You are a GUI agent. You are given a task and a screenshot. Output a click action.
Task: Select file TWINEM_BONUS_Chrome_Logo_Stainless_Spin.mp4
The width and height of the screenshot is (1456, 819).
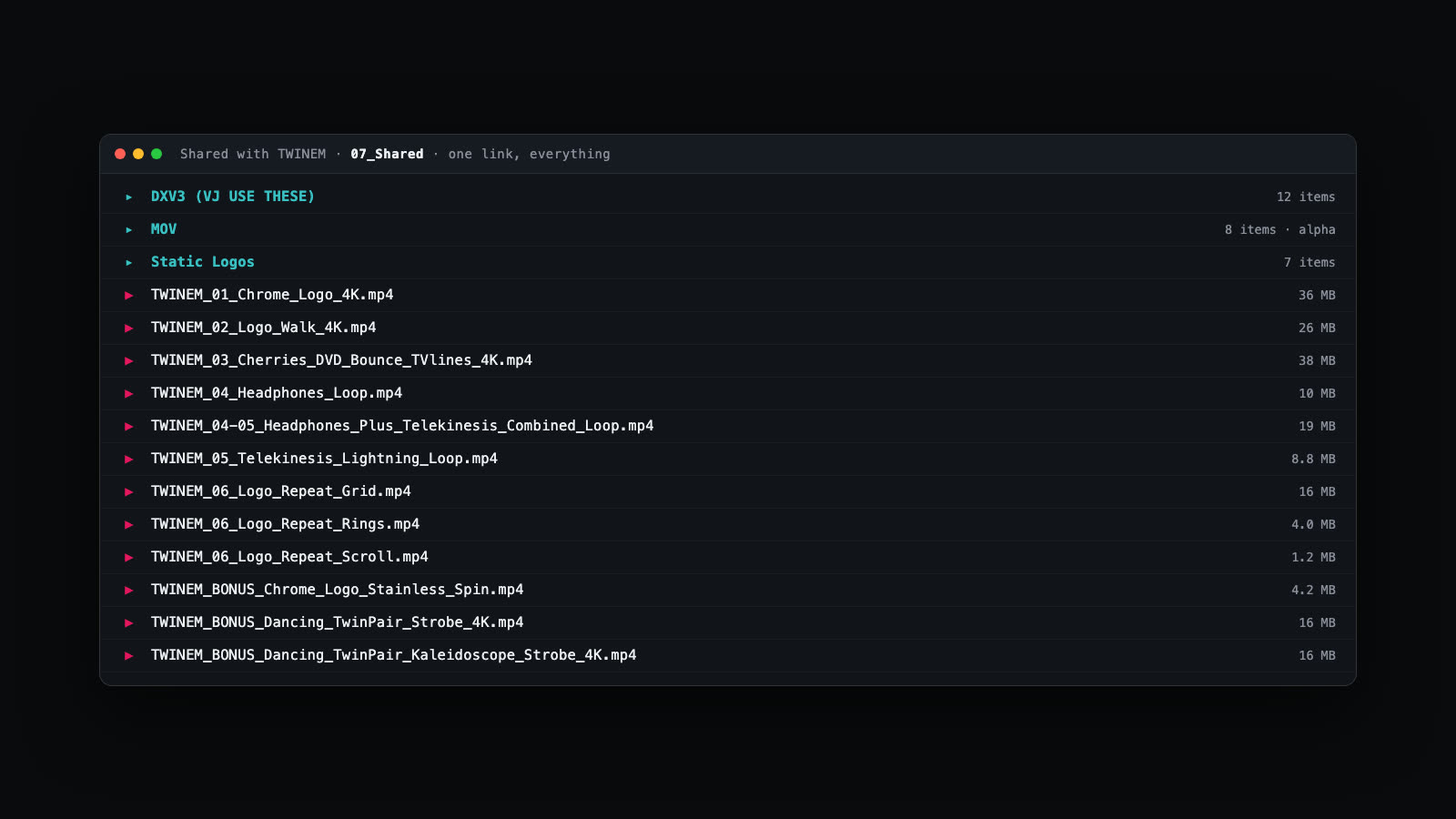338,590
